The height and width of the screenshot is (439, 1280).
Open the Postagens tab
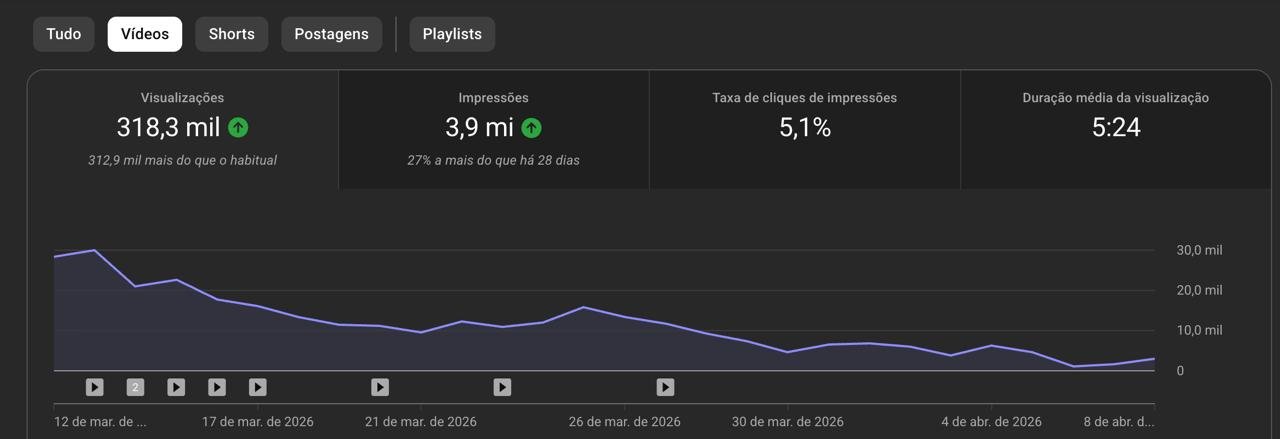[x=331, y=34]
